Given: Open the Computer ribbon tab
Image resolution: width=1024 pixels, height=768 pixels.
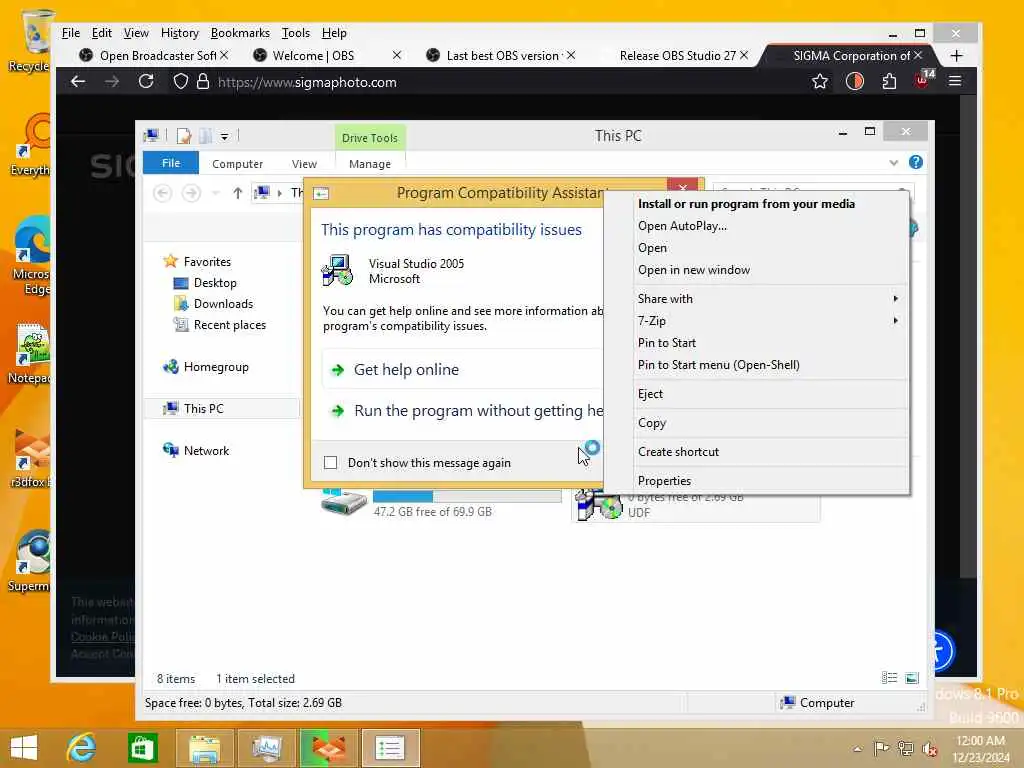Looking at the screenshot, I should (x=237, y=164).
